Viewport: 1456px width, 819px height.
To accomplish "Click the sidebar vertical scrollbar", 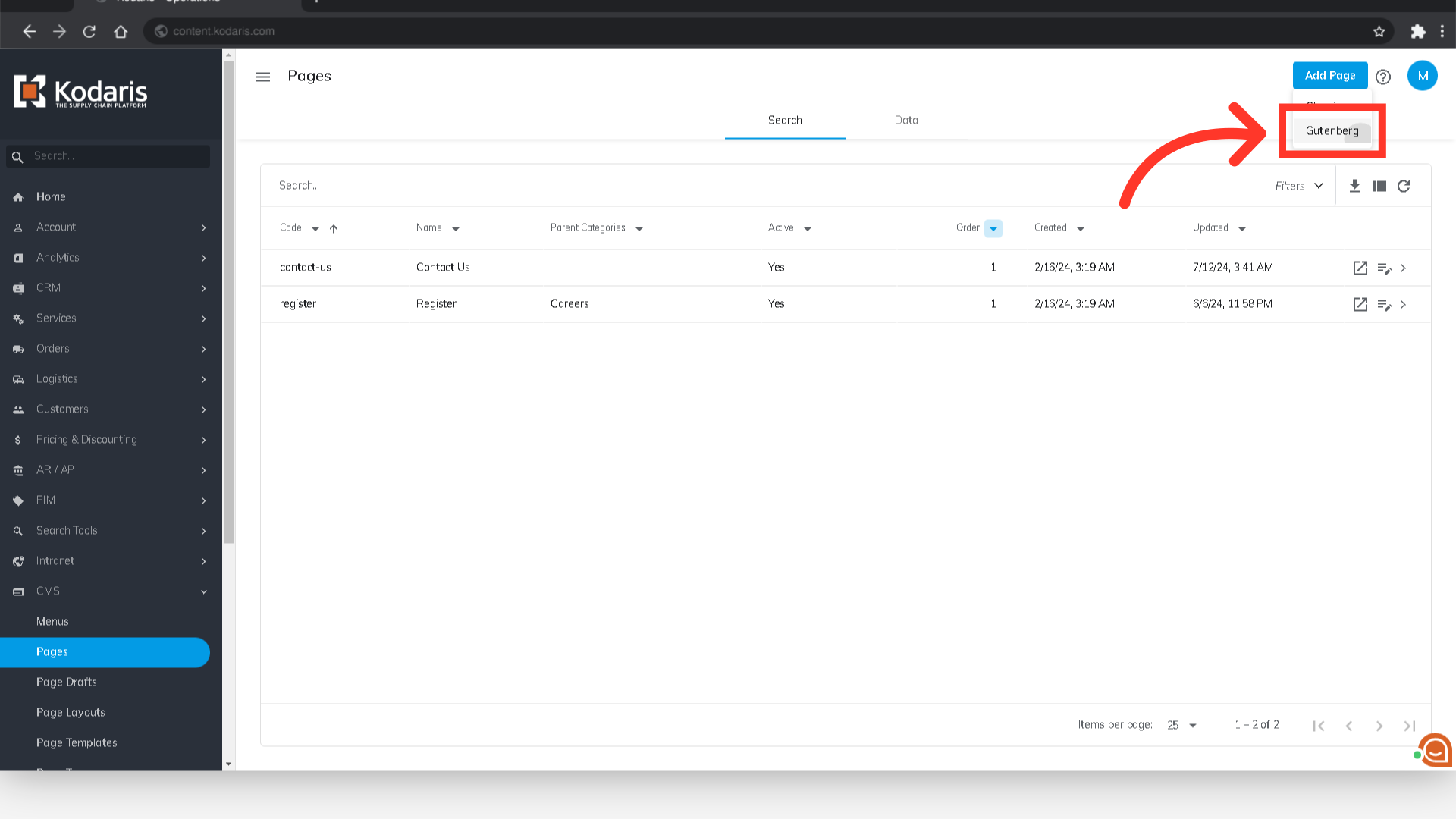I will pyautogui.click(x=228, y=303).
